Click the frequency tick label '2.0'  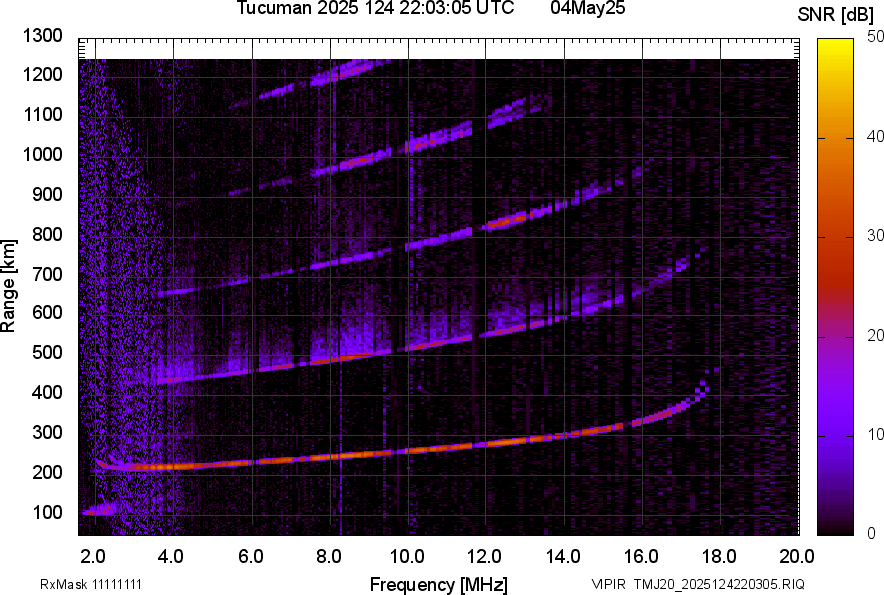pyautogui.click(x=93, y=557)
